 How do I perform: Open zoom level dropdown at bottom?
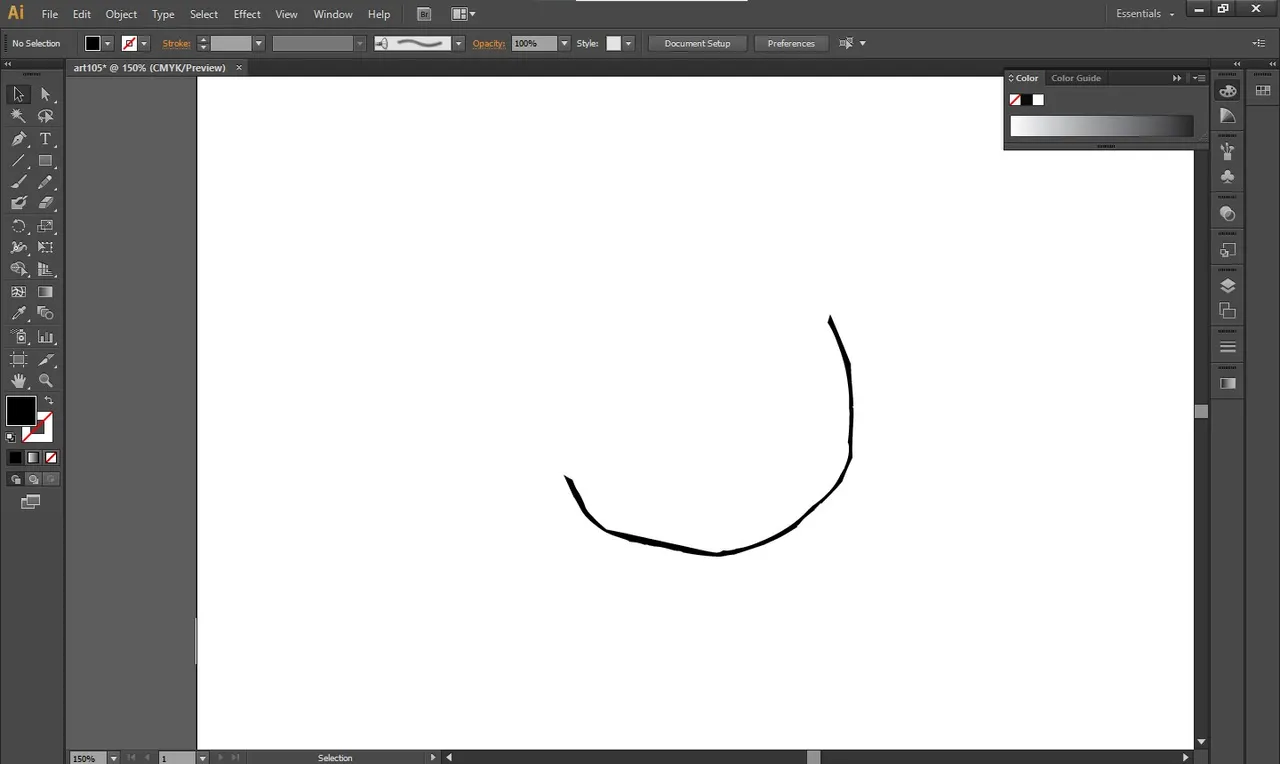[112, 758]
